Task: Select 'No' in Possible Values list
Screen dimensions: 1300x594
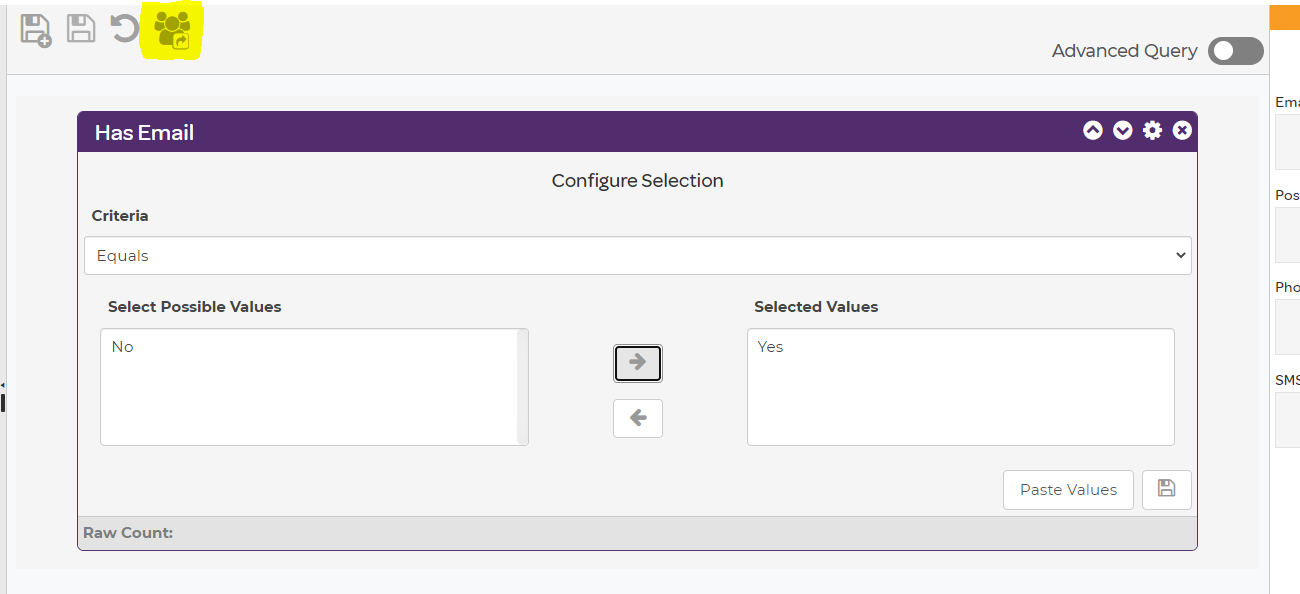Action: point(123,347)
